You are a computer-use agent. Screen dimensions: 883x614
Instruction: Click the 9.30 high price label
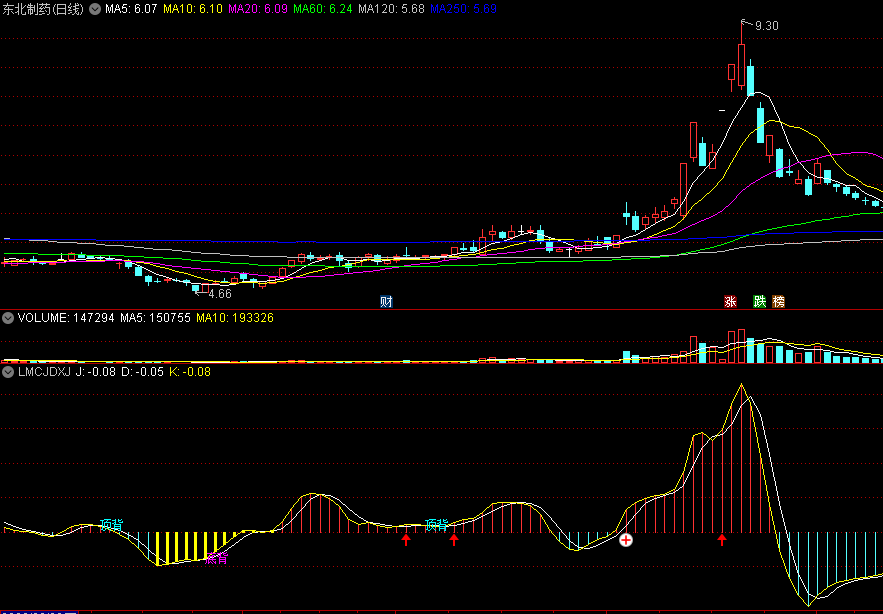tap(766, 26)
